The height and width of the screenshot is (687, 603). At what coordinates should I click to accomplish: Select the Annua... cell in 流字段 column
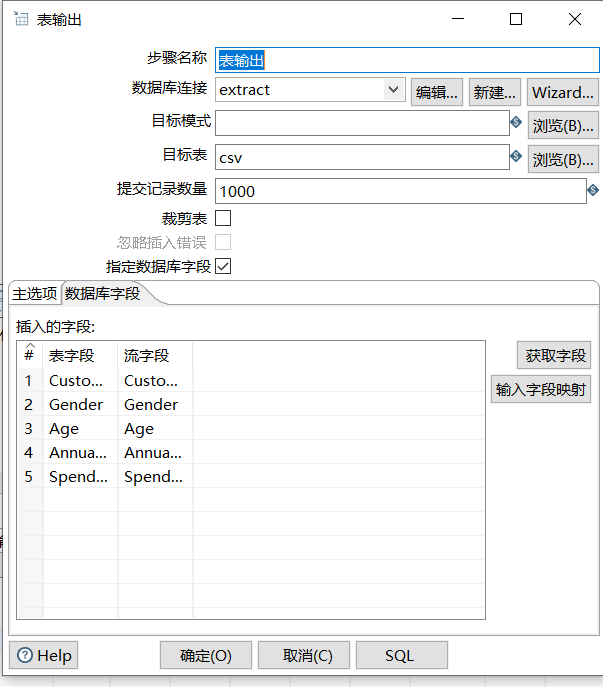[156, 453]
